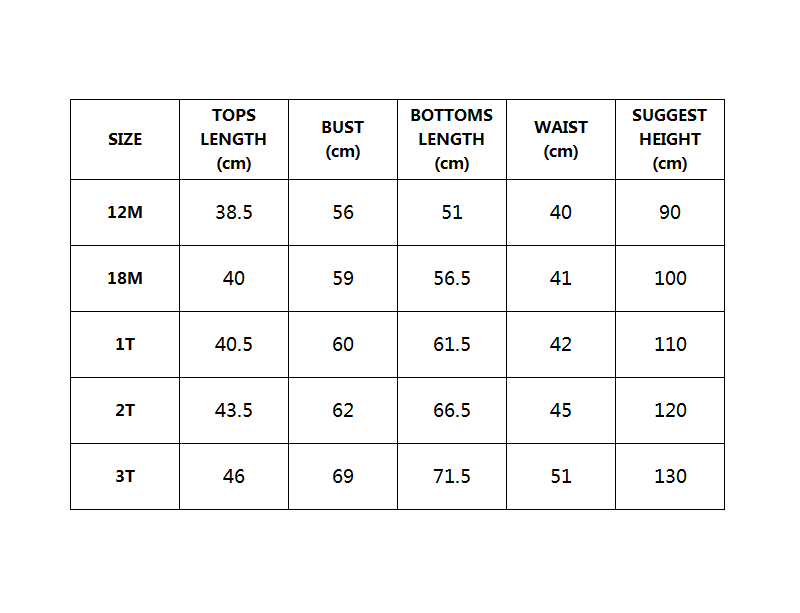Select the 2T size row label
Viewport: 800px width, 613px height.
pyautogui.click(x=125, y=410)
